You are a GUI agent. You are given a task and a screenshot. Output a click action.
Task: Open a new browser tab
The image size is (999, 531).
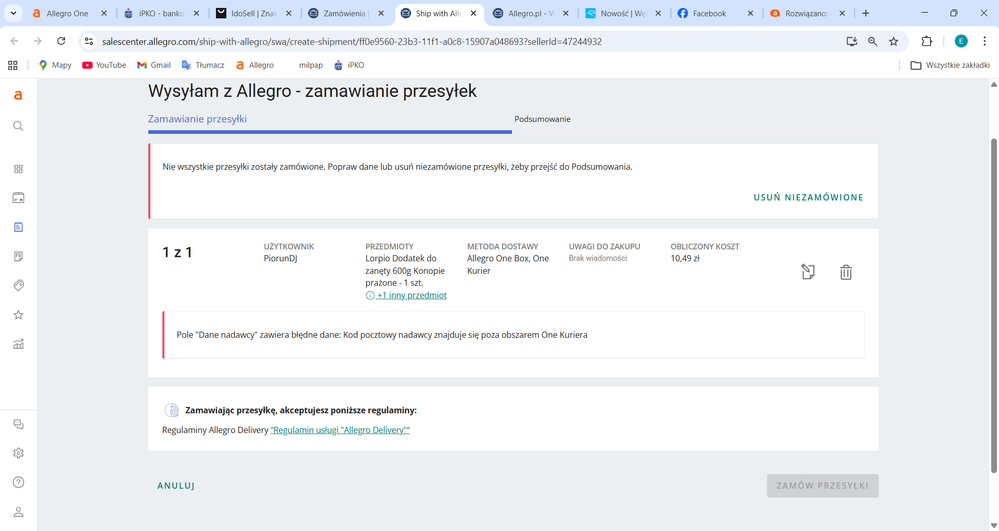(865, 13)
